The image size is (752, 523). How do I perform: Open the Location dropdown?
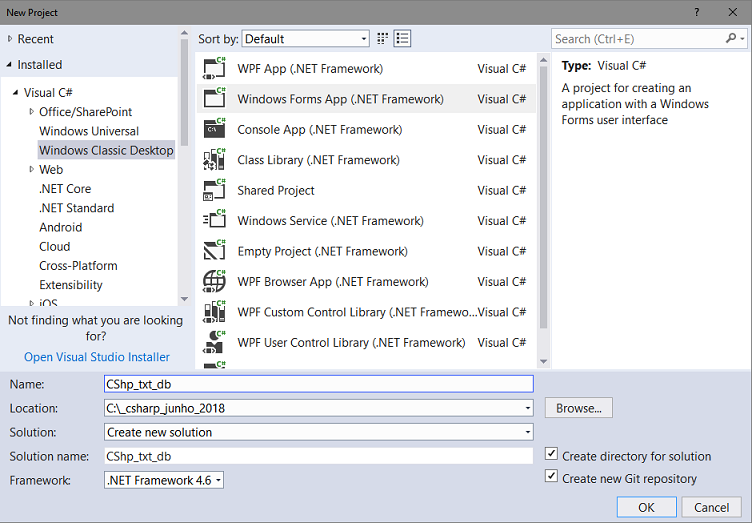tap(528, 408)
